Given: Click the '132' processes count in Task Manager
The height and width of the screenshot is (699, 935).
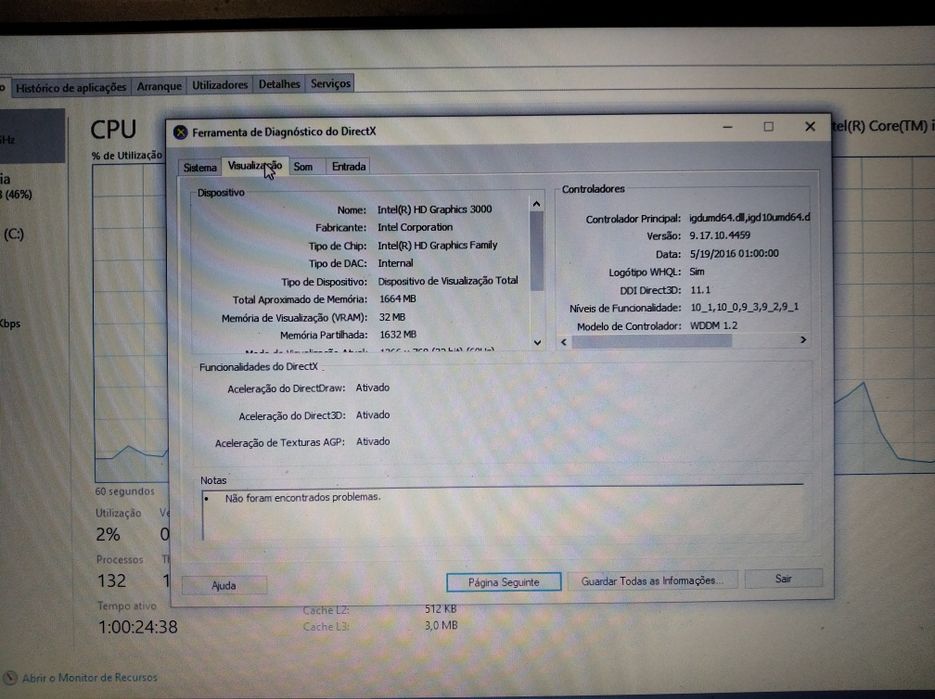Looking at the screenshot, I should pyautogui.click(x=112, y=580).
